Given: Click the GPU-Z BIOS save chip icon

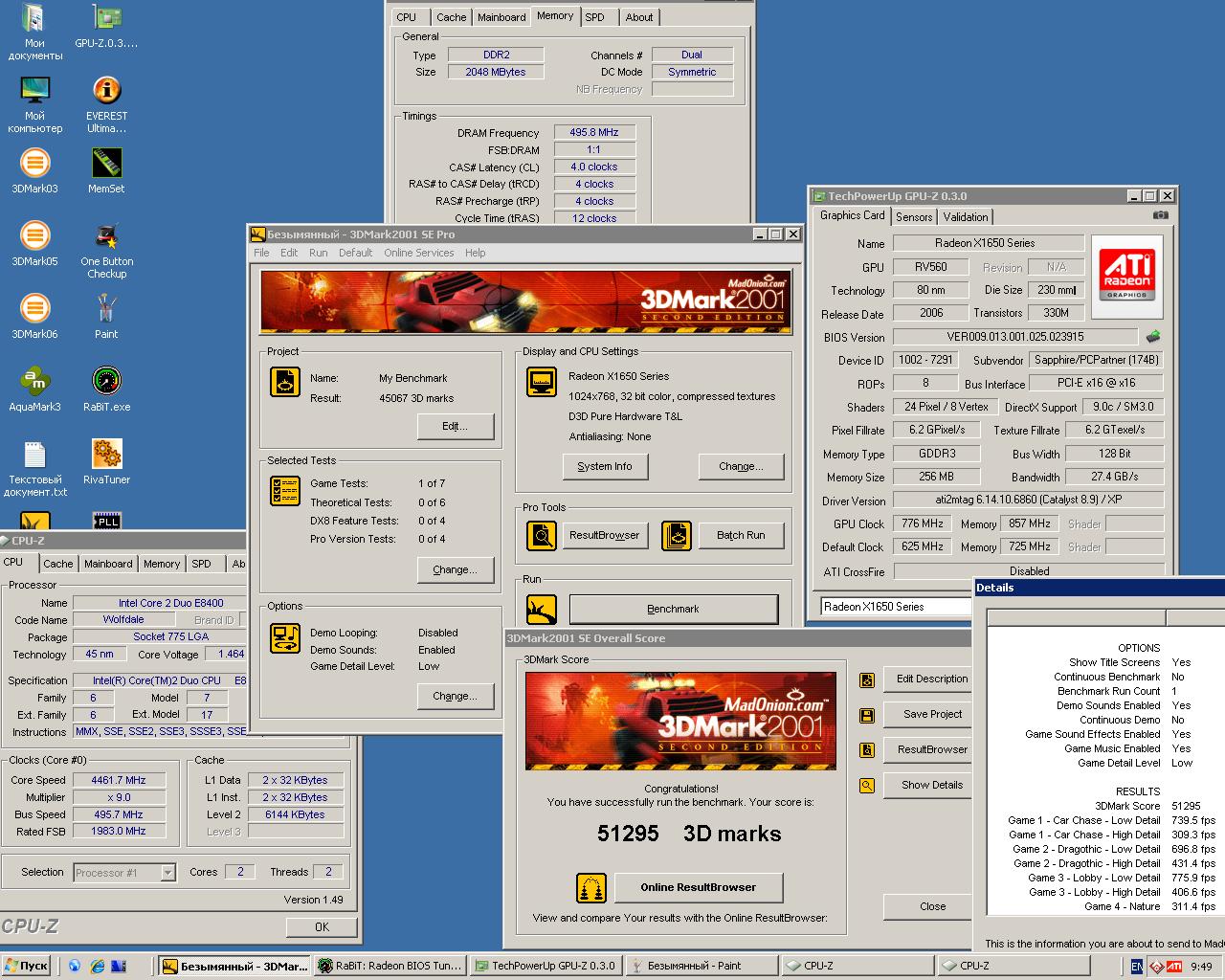Looking at the screenshot, I should (1153, 336).
